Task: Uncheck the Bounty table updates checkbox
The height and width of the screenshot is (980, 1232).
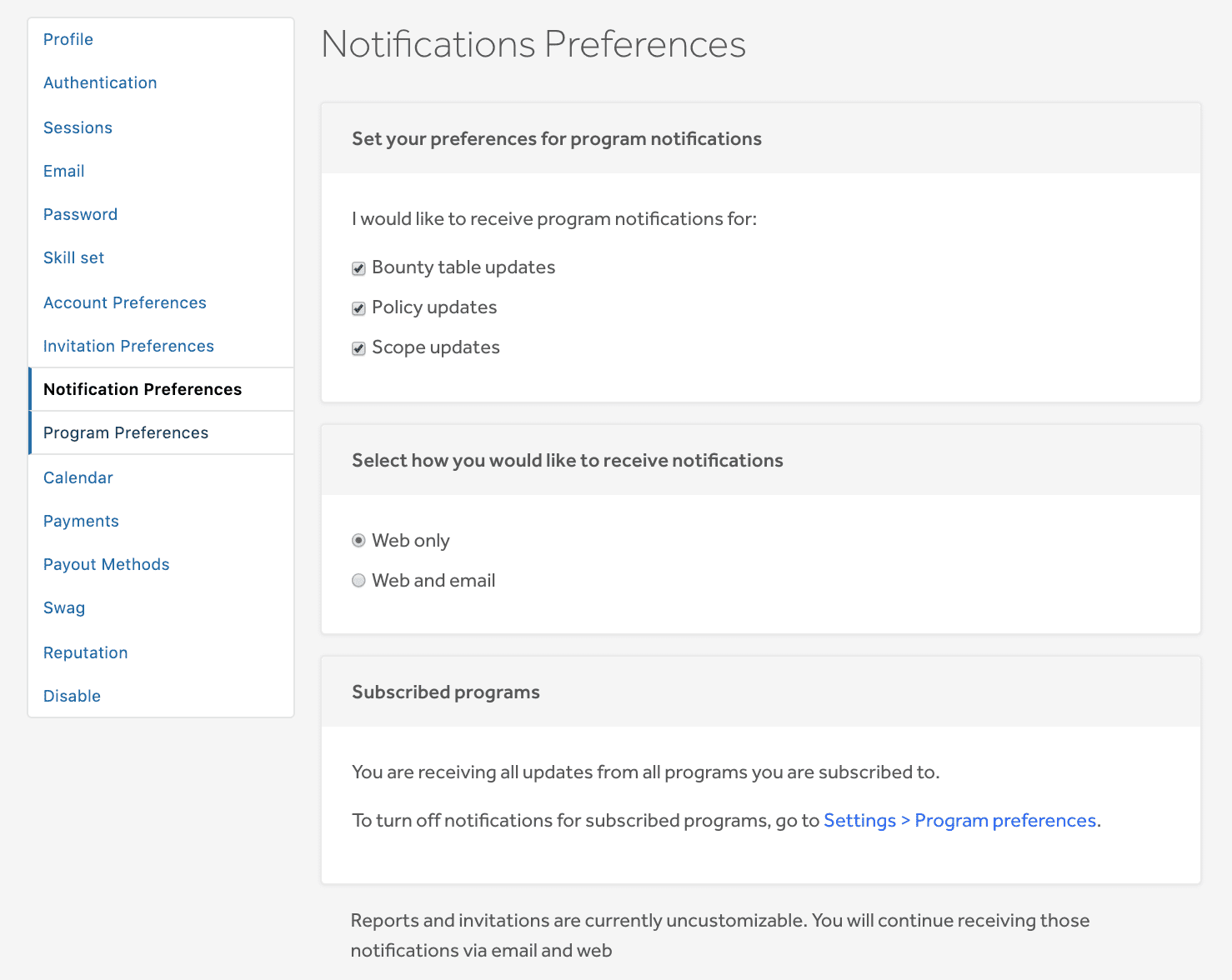Action: tap(358, 268)
